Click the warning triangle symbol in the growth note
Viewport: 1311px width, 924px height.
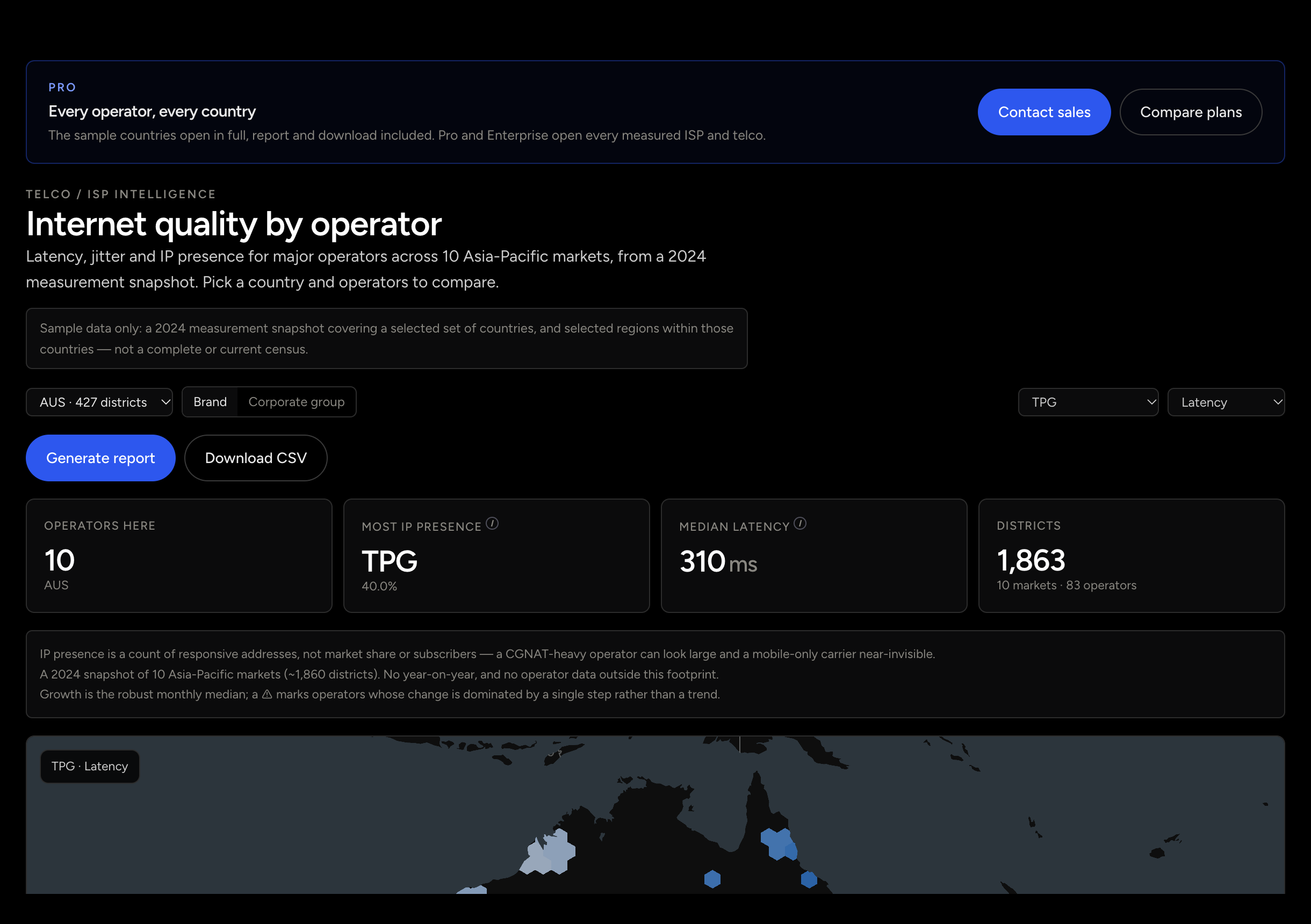tap(266, 695)
